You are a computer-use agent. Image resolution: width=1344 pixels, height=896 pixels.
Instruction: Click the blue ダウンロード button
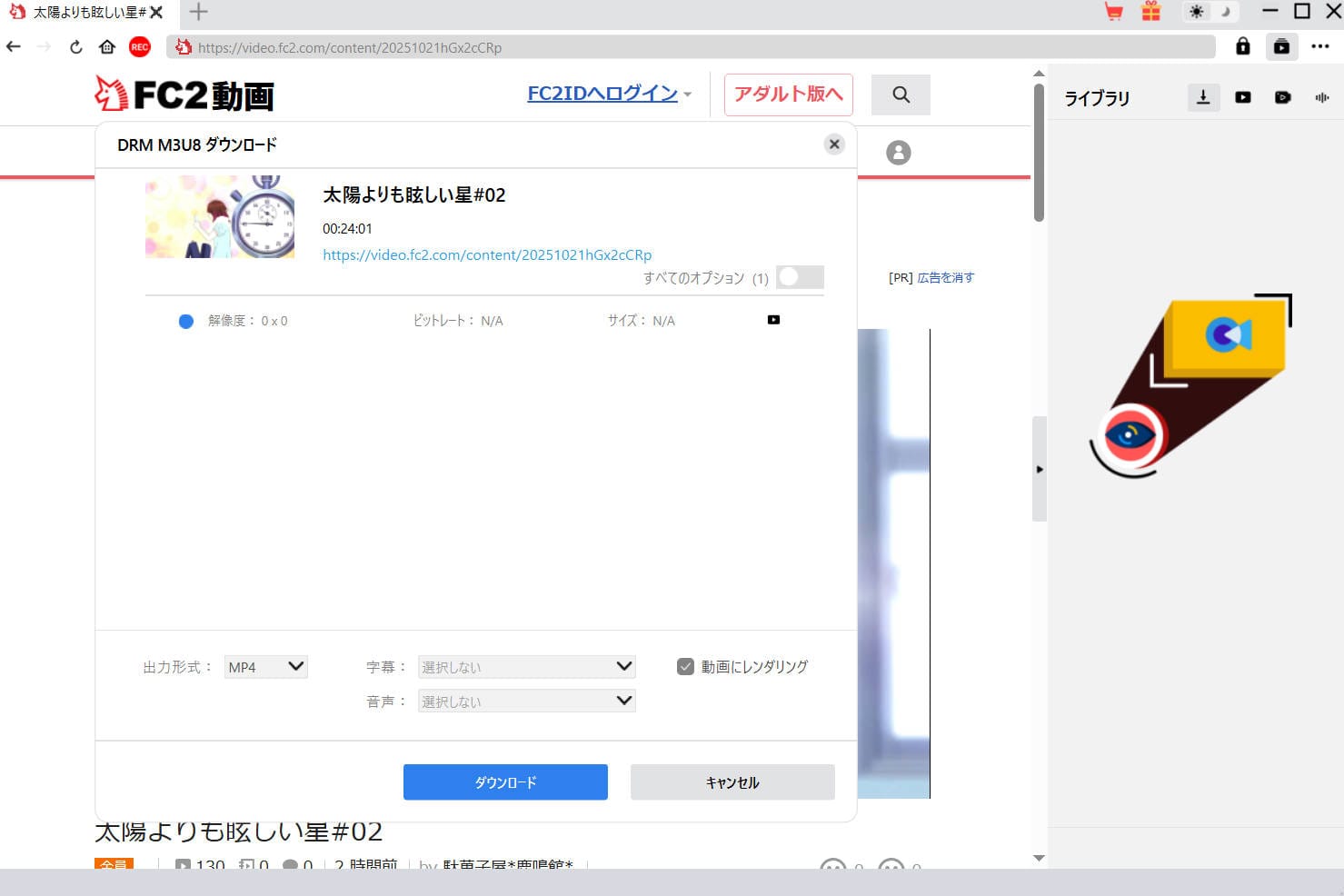click(x=505, y=782)
